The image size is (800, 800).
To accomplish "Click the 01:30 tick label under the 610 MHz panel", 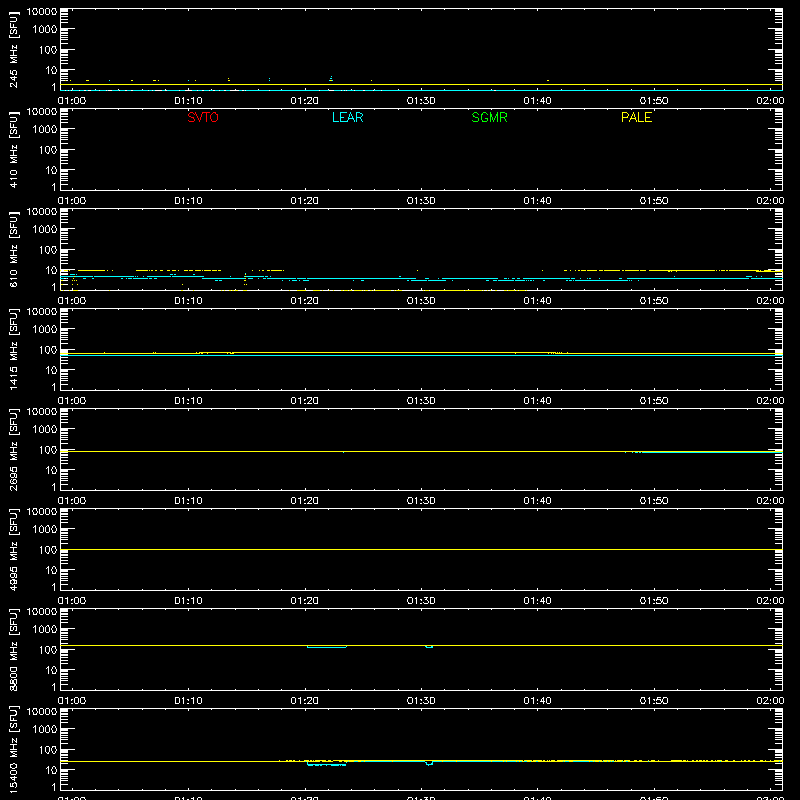I will 421,301.
